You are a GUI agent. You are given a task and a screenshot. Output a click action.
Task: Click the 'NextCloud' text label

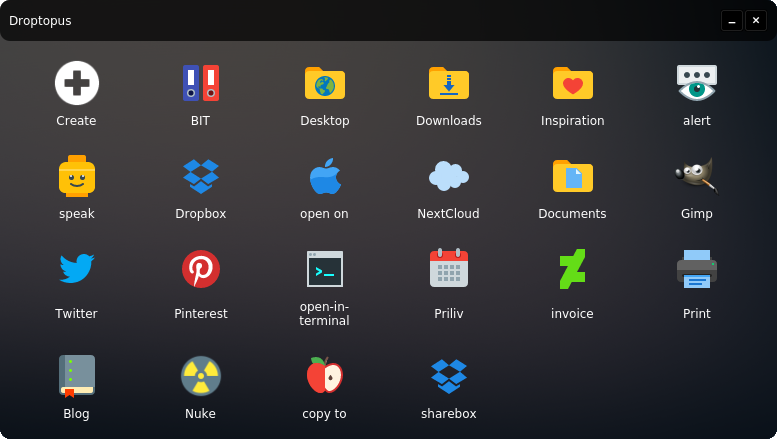coord(448,214)
